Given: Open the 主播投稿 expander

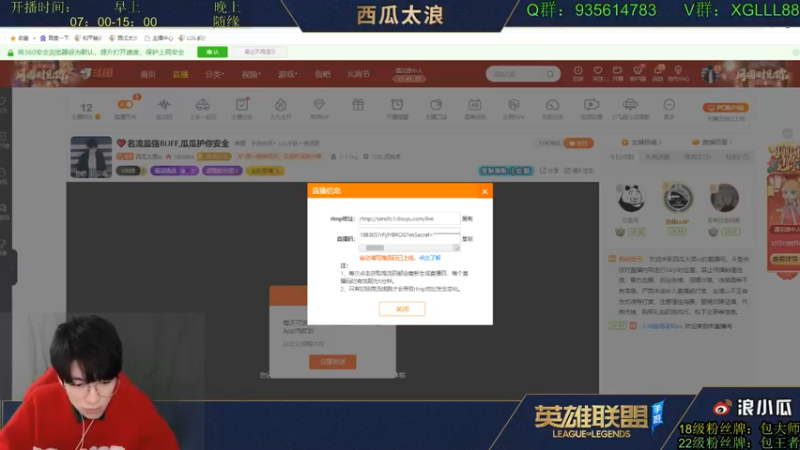Looking at the screenshot, I should click(641, 142).
